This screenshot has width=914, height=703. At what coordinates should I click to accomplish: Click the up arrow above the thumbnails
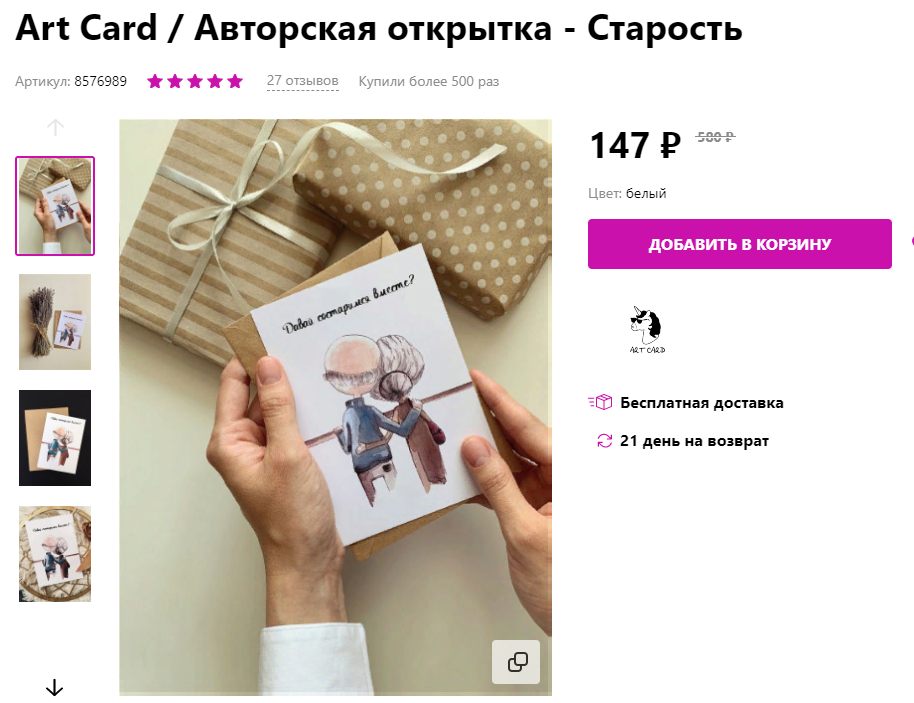pyautogui.click(x=55, y=127)
